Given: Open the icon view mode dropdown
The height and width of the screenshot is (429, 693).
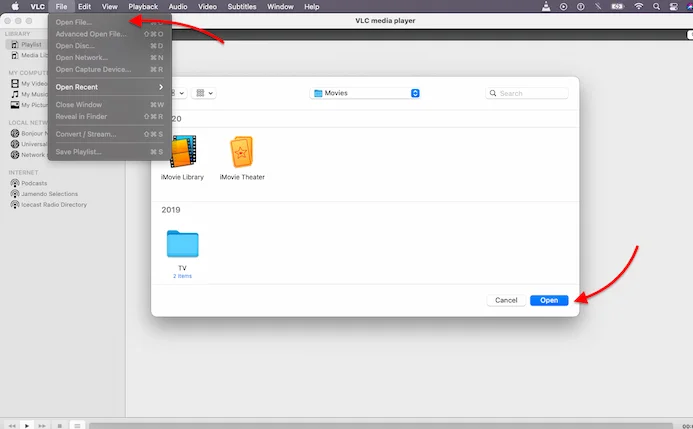Looking at the screenshot, I should point(179,93).
